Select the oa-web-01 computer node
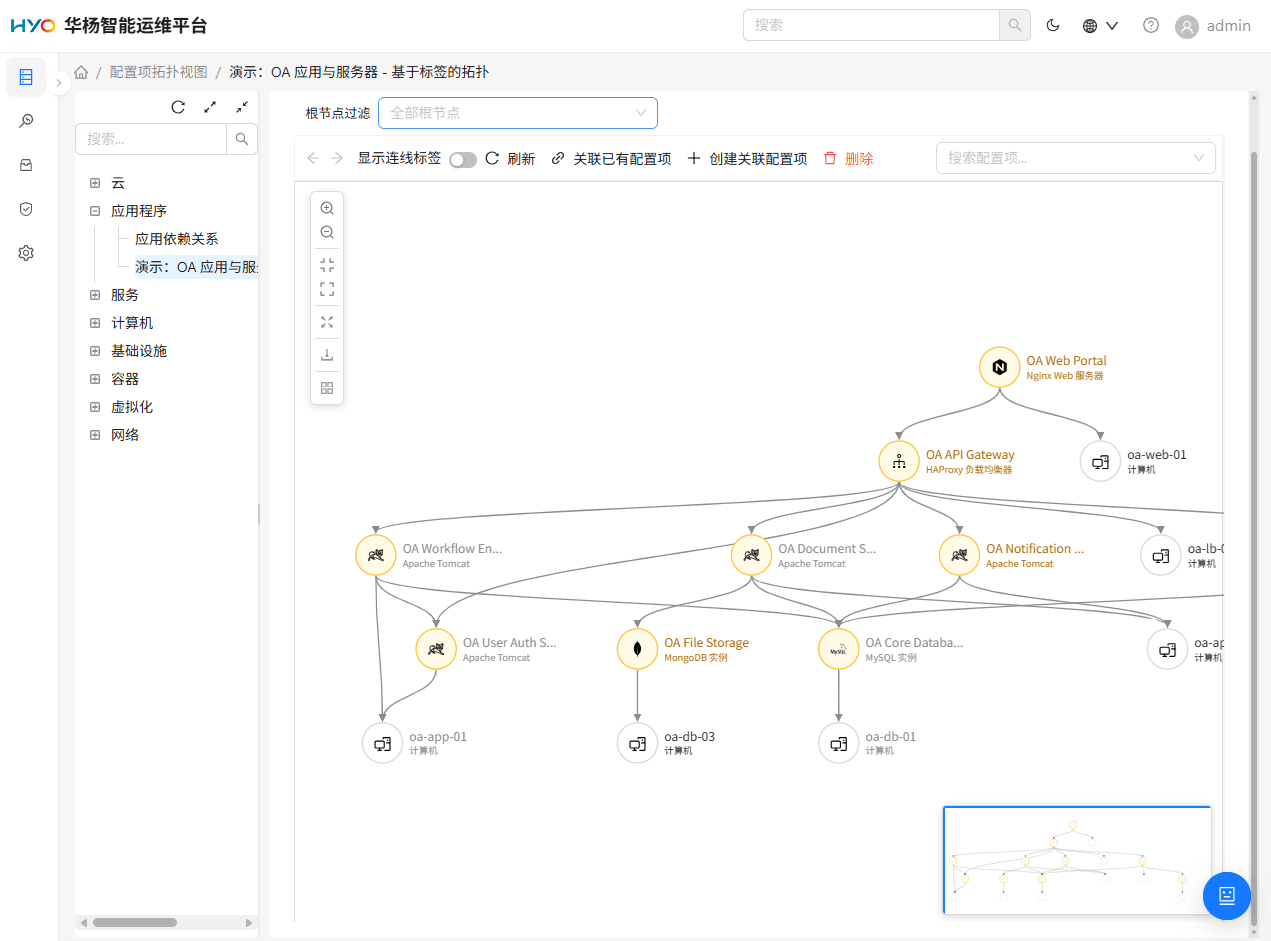The height and width of the screenshot is (941, 1271). pos(1101,461)
